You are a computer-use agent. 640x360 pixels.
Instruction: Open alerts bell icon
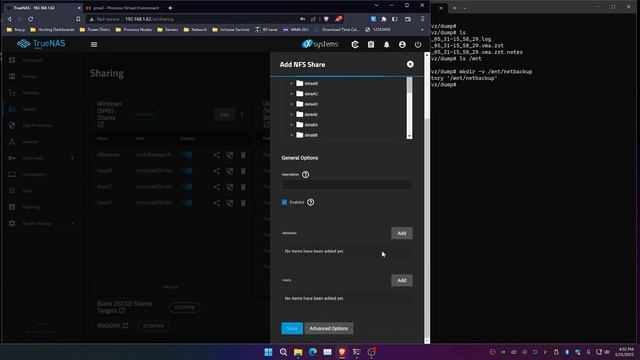pos(386,44)
